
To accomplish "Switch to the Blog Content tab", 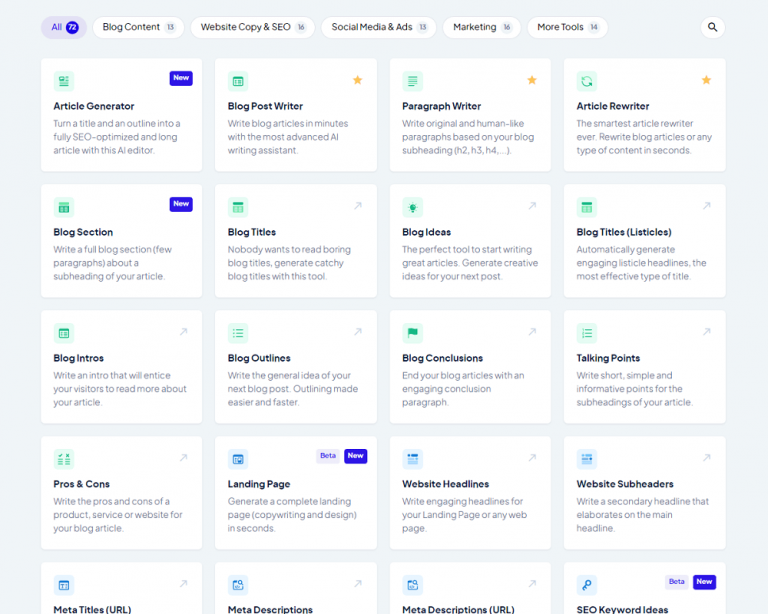I will click(139, 27).
